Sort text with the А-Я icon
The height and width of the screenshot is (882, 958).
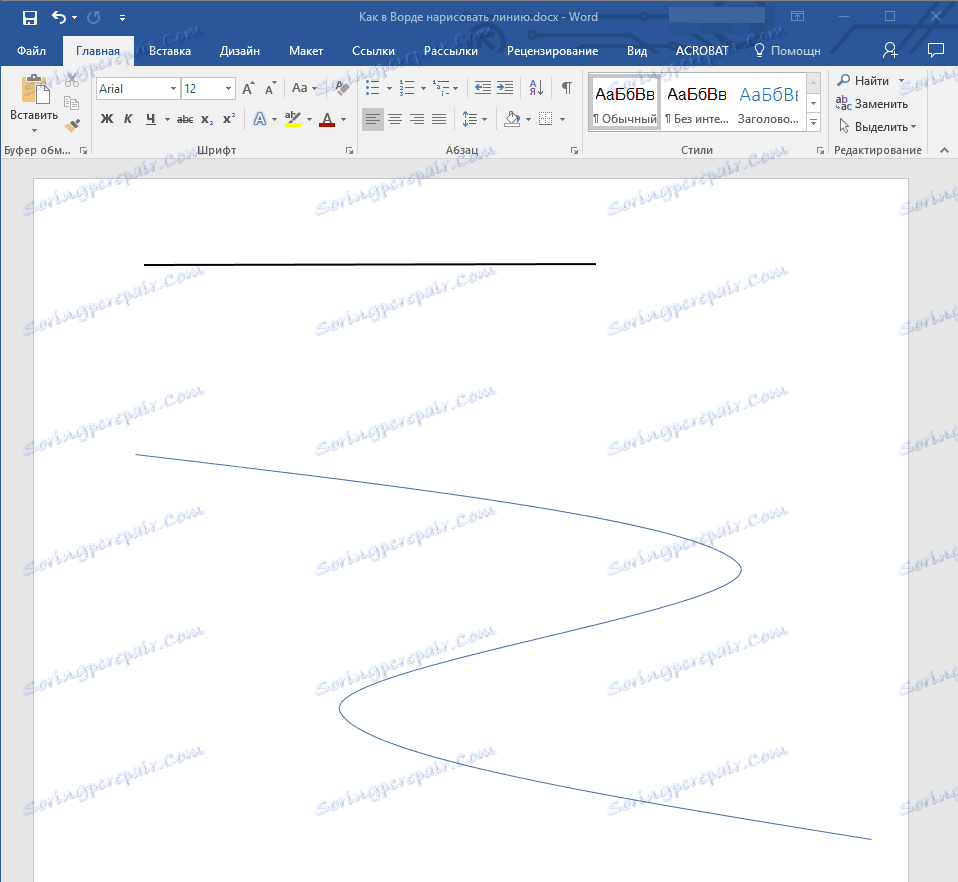pos(536,89)
